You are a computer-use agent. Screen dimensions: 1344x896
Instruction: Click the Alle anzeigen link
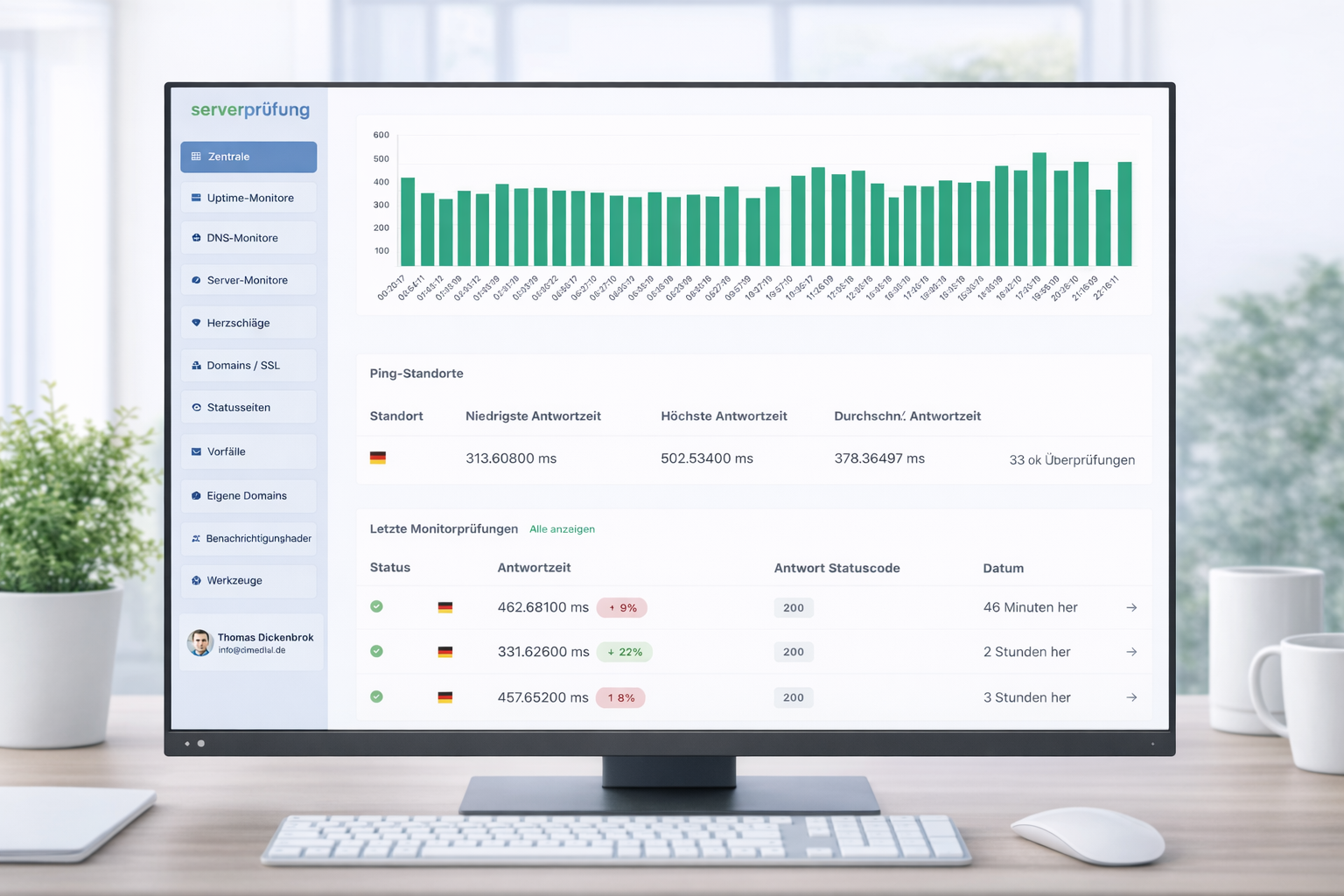tap(562, 529)
